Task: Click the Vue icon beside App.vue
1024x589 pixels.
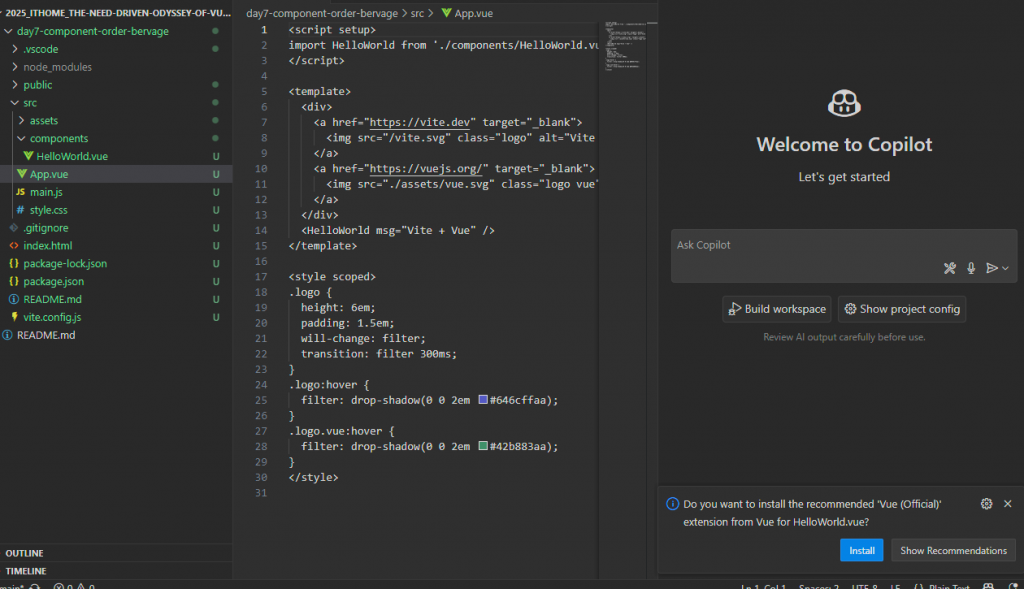Action: 22,174
